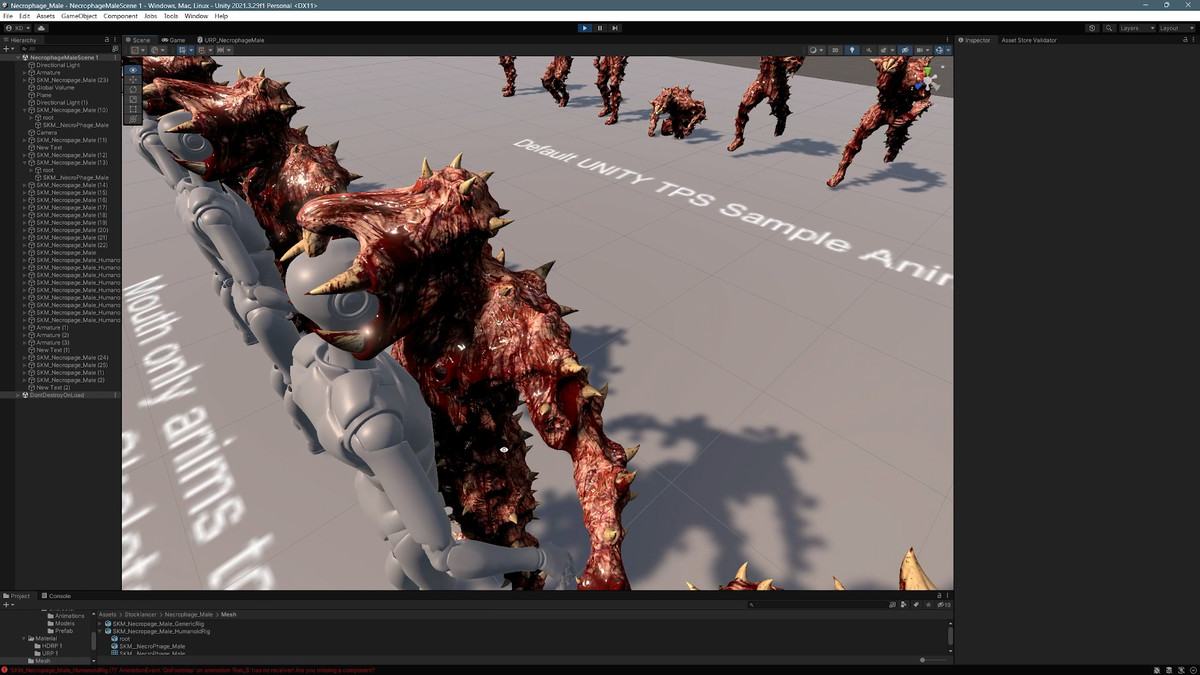Toggle hidden objects visibility in Scene toolbar

pos(904,50)
